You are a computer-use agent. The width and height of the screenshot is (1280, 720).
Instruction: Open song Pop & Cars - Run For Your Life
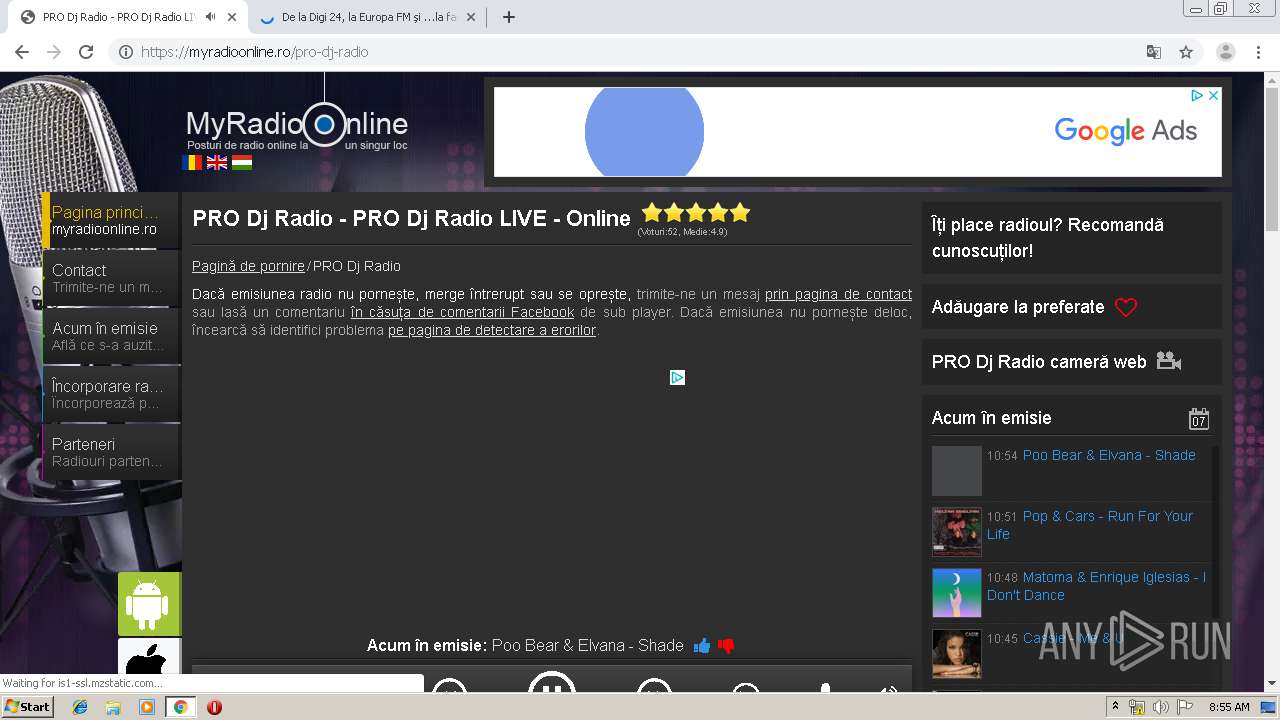[x=1090, y=525]
